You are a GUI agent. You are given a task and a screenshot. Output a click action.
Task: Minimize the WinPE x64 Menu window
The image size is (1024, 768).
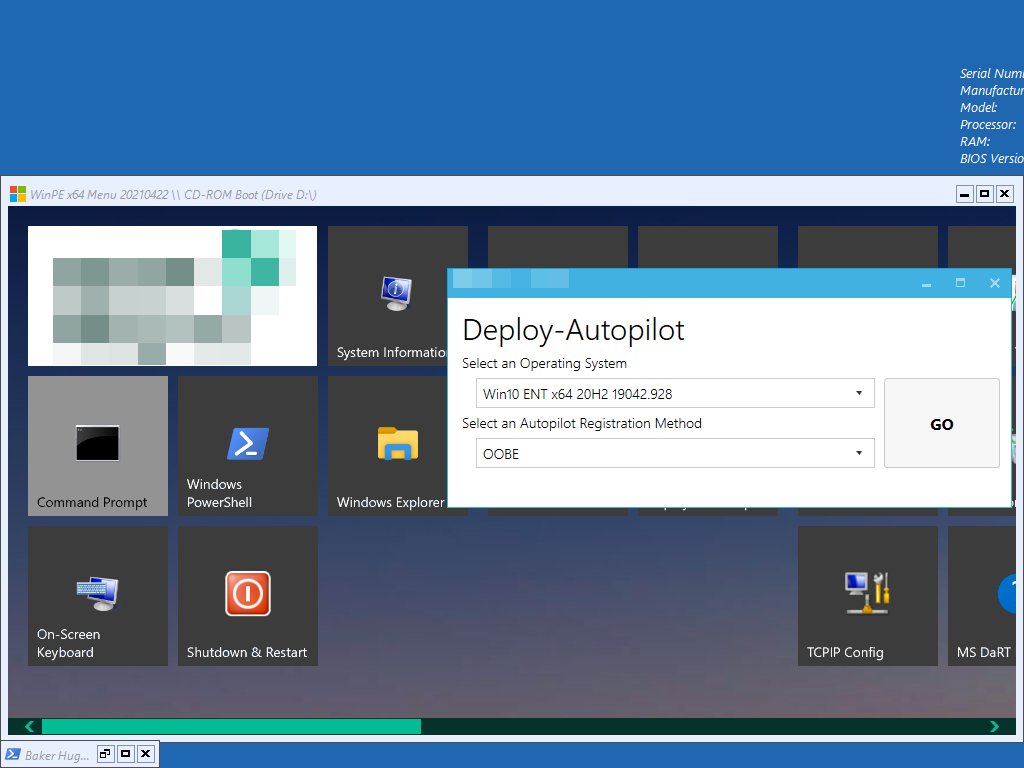point(965,194)
